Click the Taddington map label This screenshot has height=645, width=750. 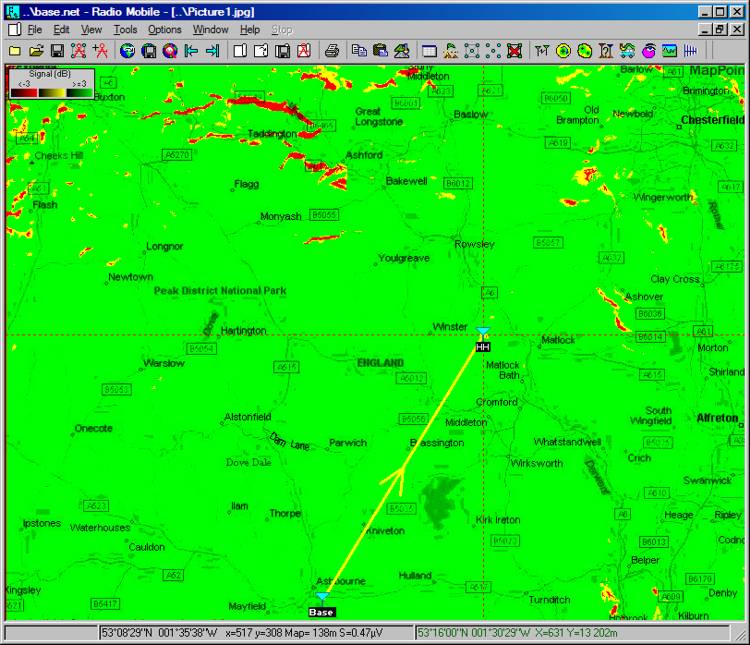[272, 133]
